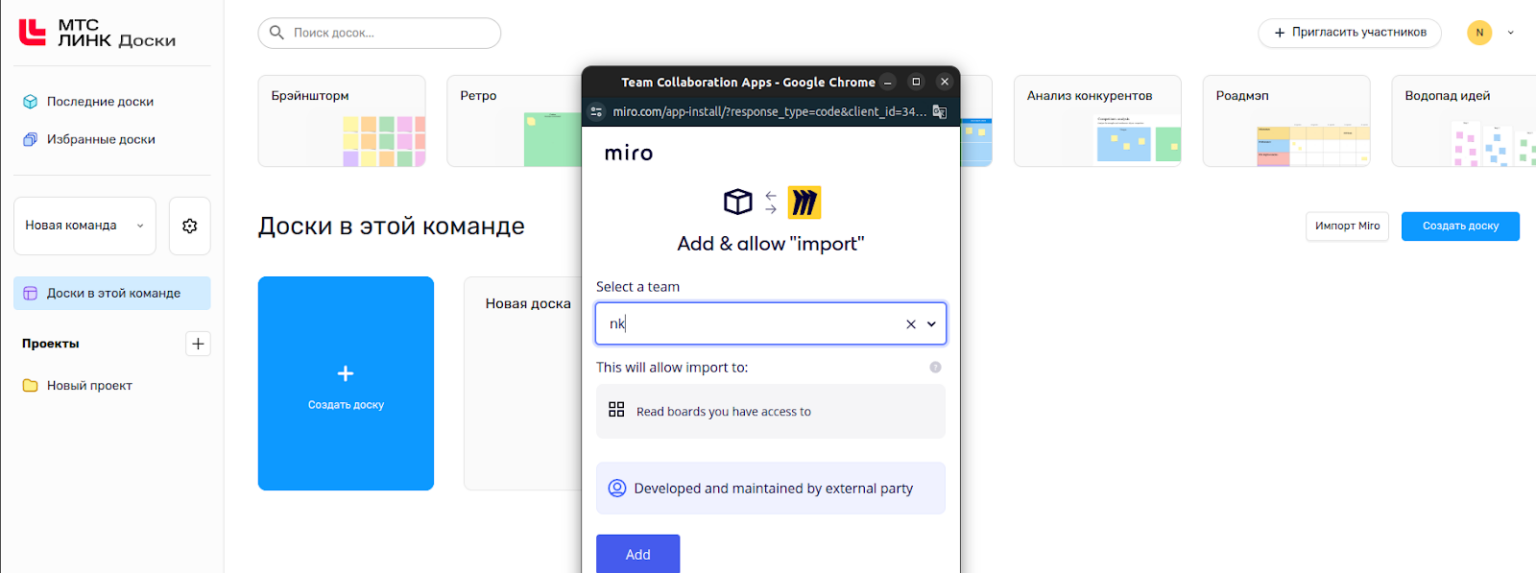This screenshot has width=1536, height=573.
Task: Click the miro.com URL address bar
Action: (768, 111)
